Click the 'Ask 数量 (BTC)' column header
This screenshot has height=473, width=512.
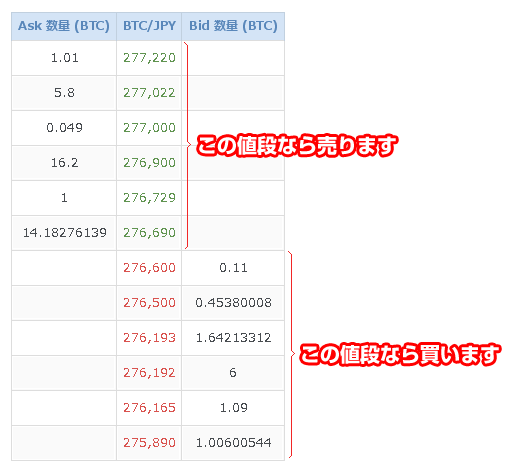[64, 26]
